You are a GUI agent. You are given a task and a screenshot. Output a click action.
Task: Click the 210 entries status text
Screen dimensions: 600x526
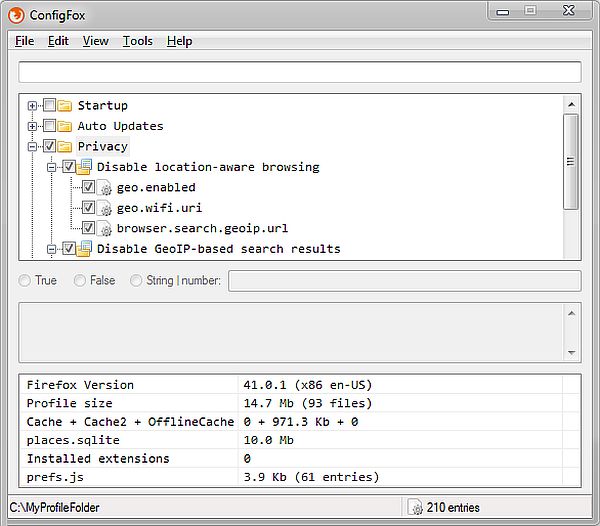453,508
